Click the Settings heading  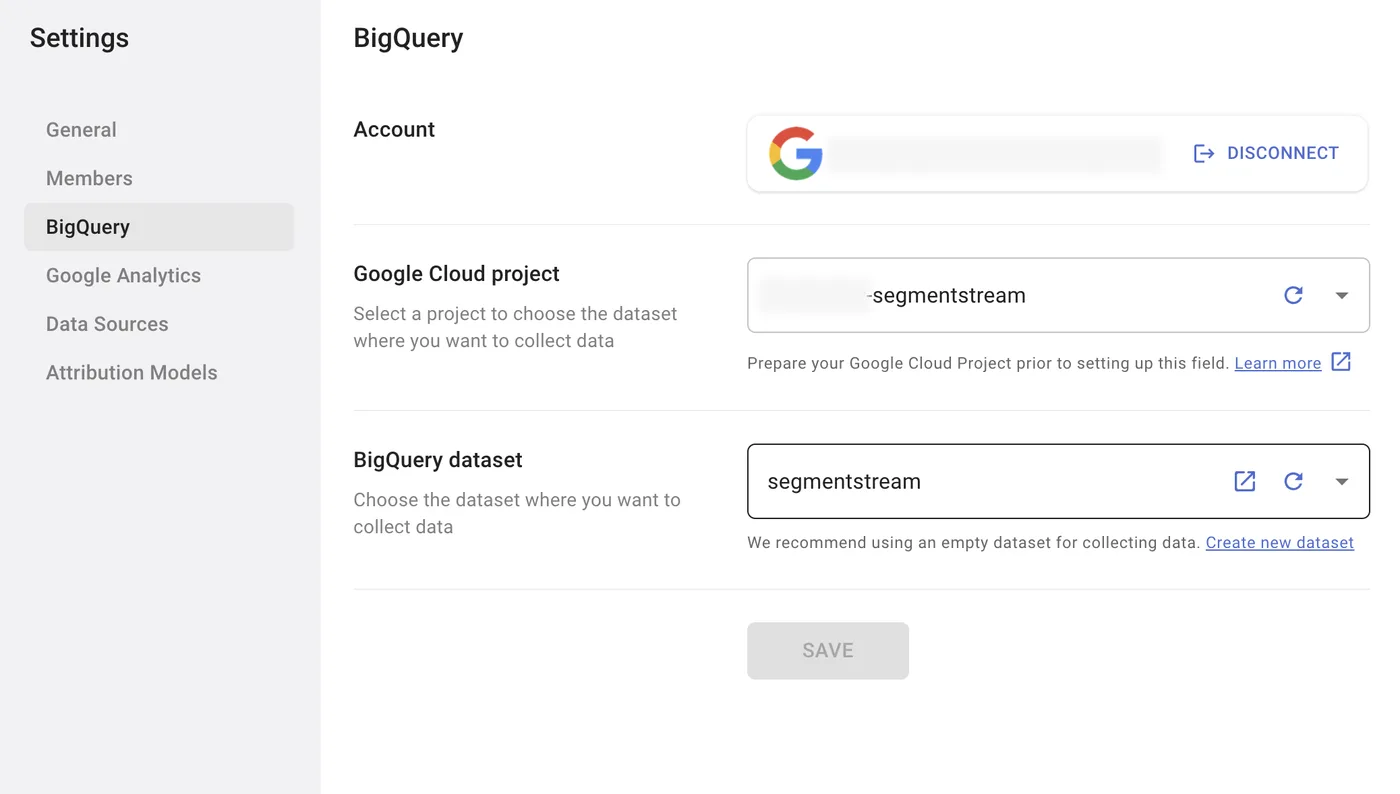click(79, 38)
